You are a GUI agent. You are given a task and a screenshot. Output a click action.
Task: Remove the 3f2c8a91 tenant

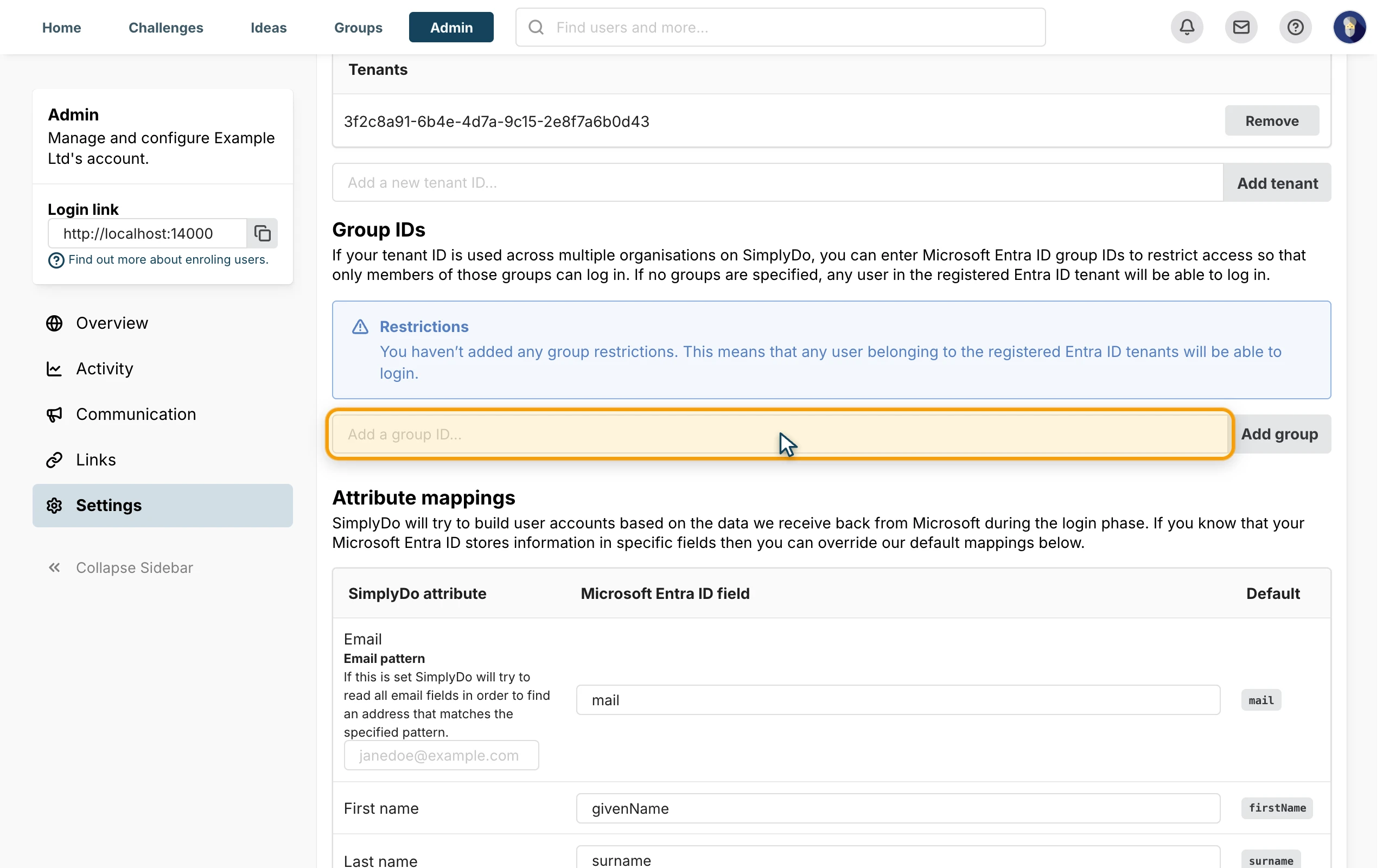tap(1272, 120)
